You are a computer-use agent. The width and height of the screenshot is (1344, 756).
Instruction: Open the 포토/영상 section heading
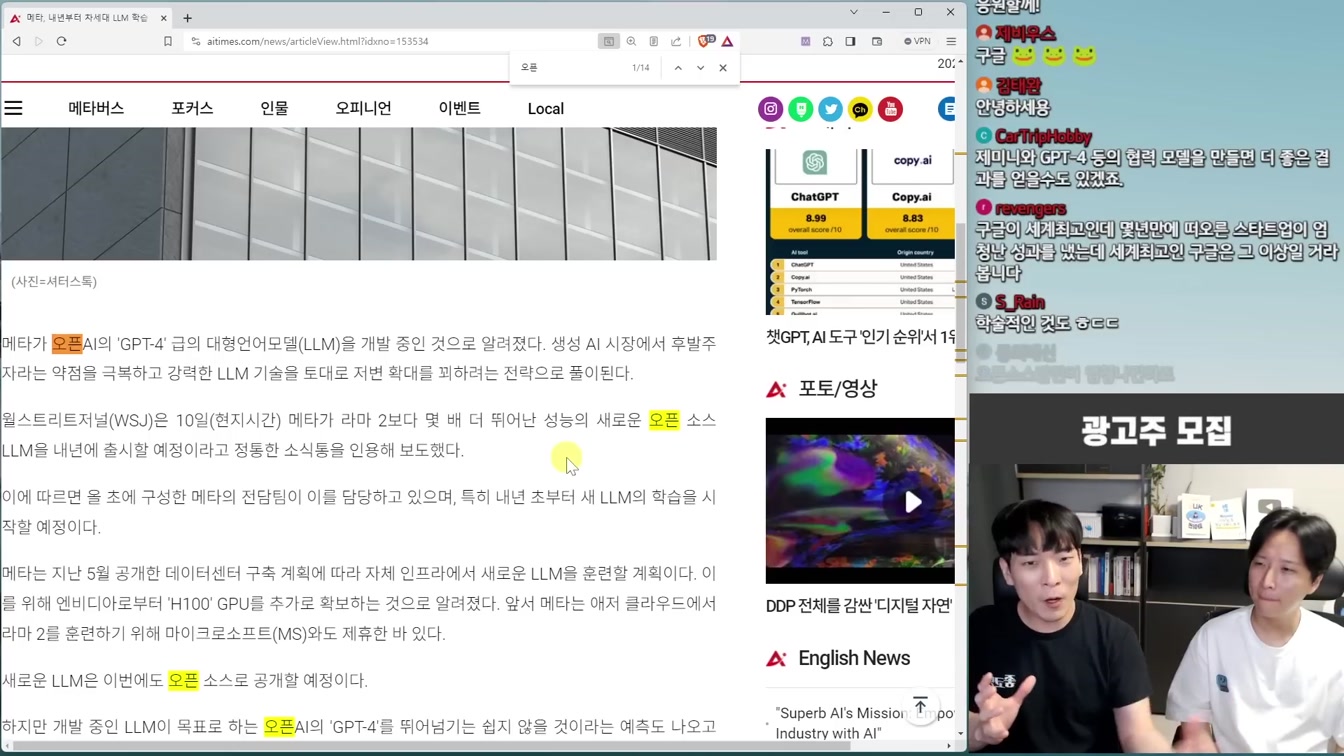[x=837, y=389]
